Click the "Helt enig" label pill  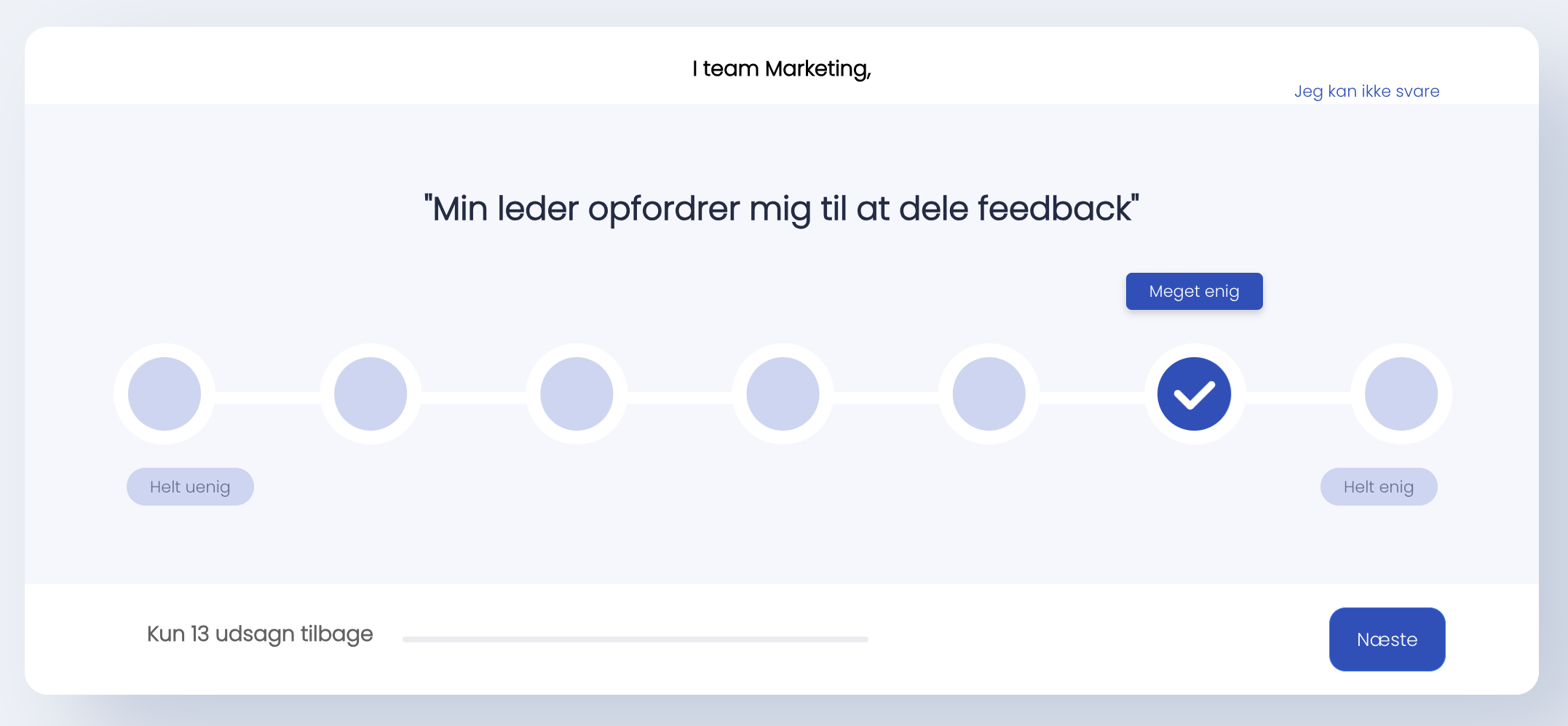pyautogui.click(x=1379, y=487)
